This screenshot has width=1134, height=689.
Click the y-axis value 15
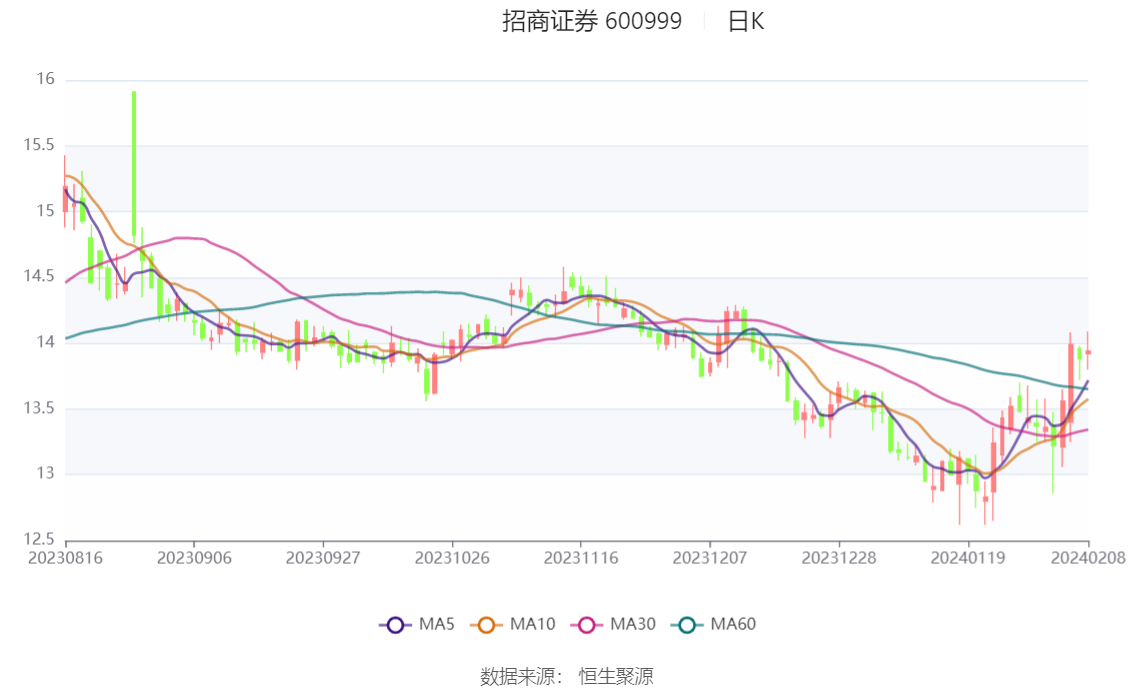46,210
